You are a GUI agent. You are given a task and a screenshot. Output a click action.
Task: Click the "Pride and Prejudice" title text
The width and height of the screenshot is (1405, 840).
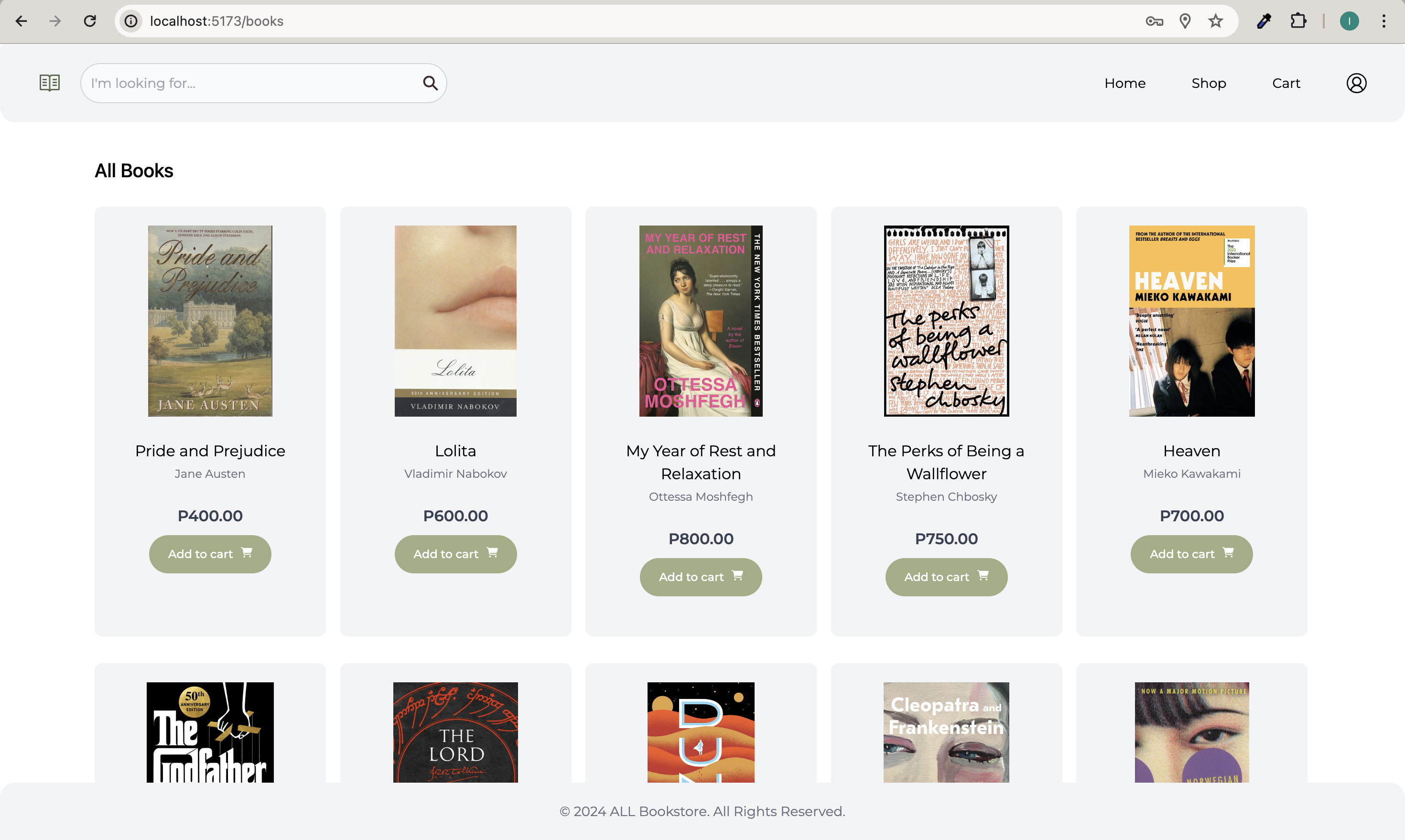[x=210, y=451]
